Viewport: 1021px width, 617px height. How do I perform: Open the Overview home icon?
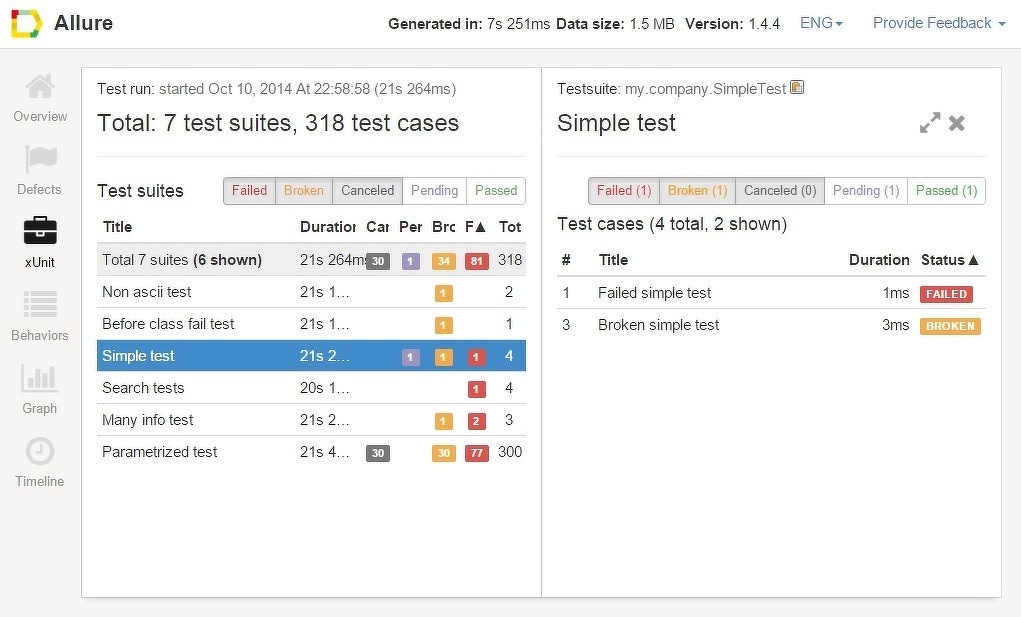coord(40,88)
